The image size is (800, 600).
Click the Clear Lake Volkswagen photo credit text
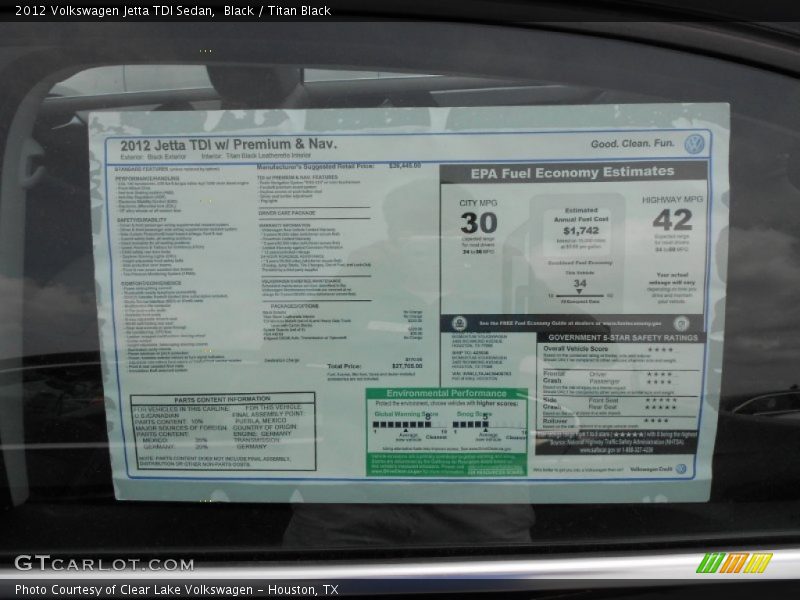[177, 590]
